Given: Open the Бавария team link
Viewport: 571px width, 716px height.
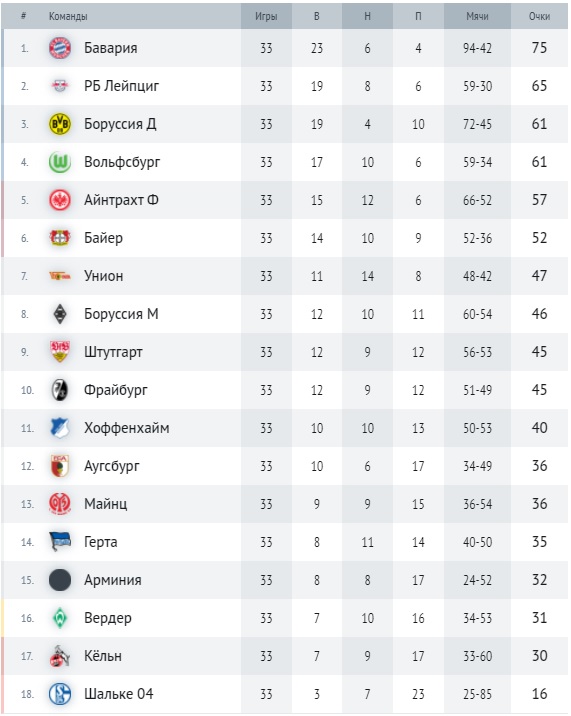Looking at the screenshot, I should tap(111, 48).
